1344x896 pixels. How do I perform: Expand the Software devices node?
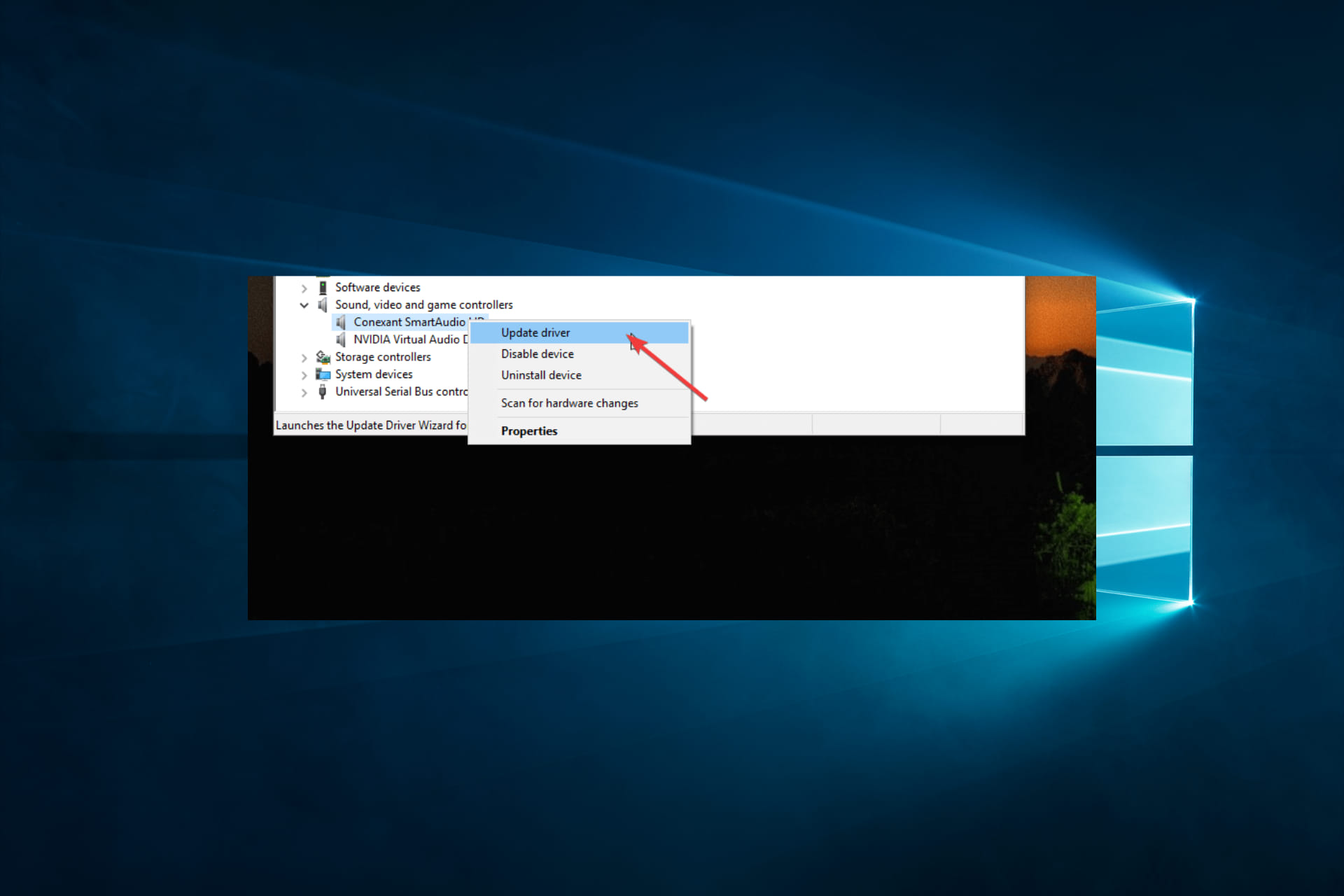point(304,288)
